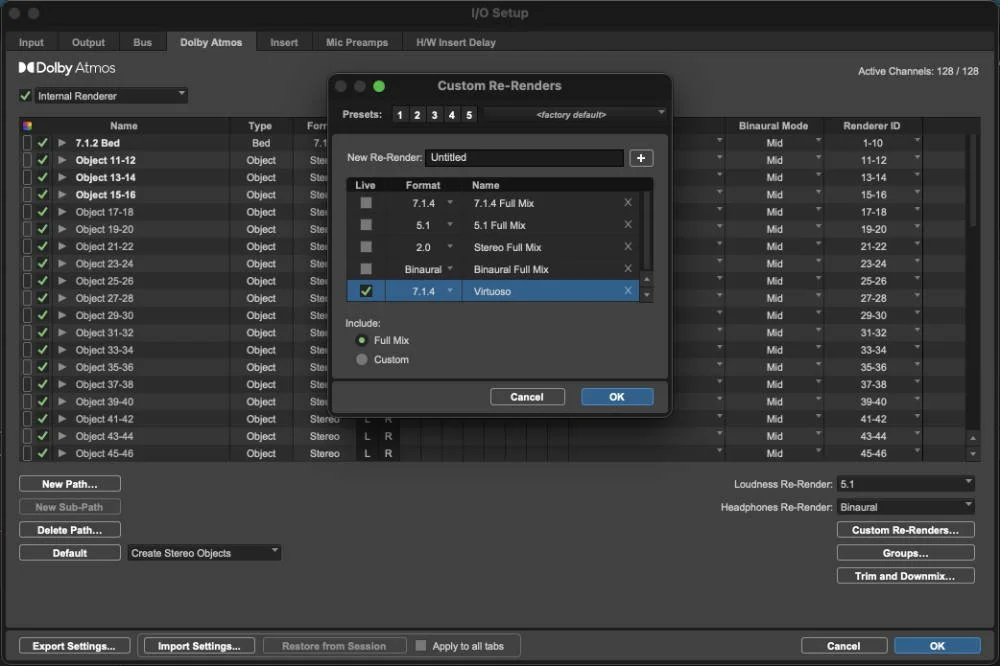Switch to the H/W Insert Delay tab
Screen dimensions: 1000x666
(x=455, y=42)
